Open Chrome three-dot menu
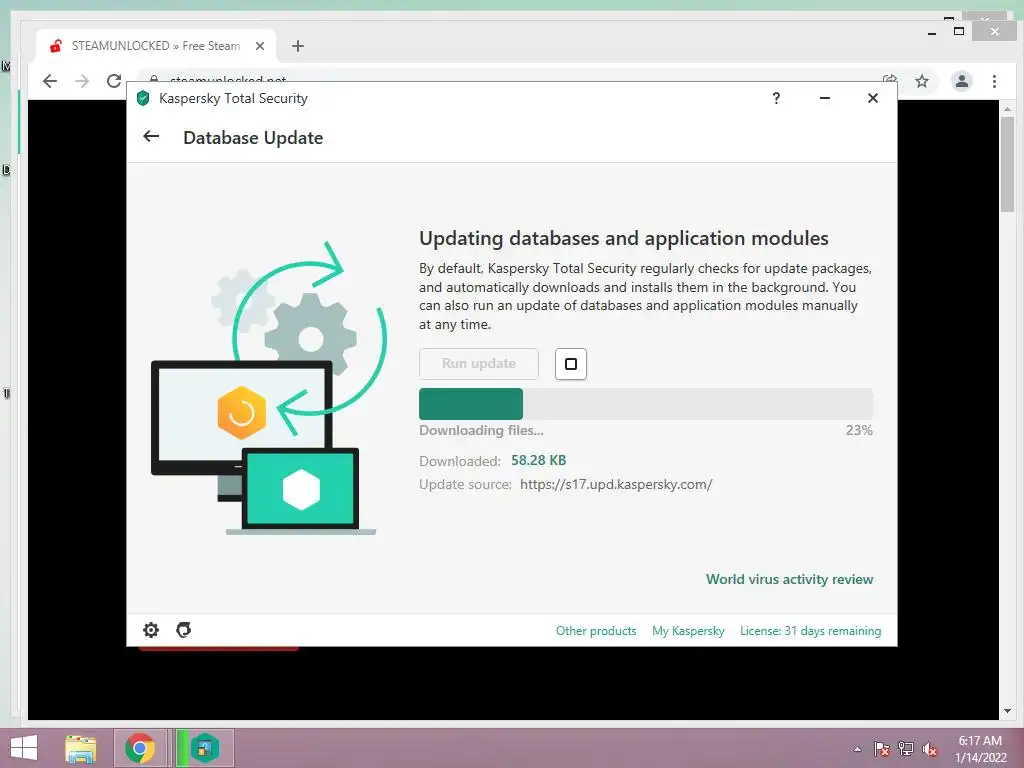The image size is (1024, 768). point(994,81)
